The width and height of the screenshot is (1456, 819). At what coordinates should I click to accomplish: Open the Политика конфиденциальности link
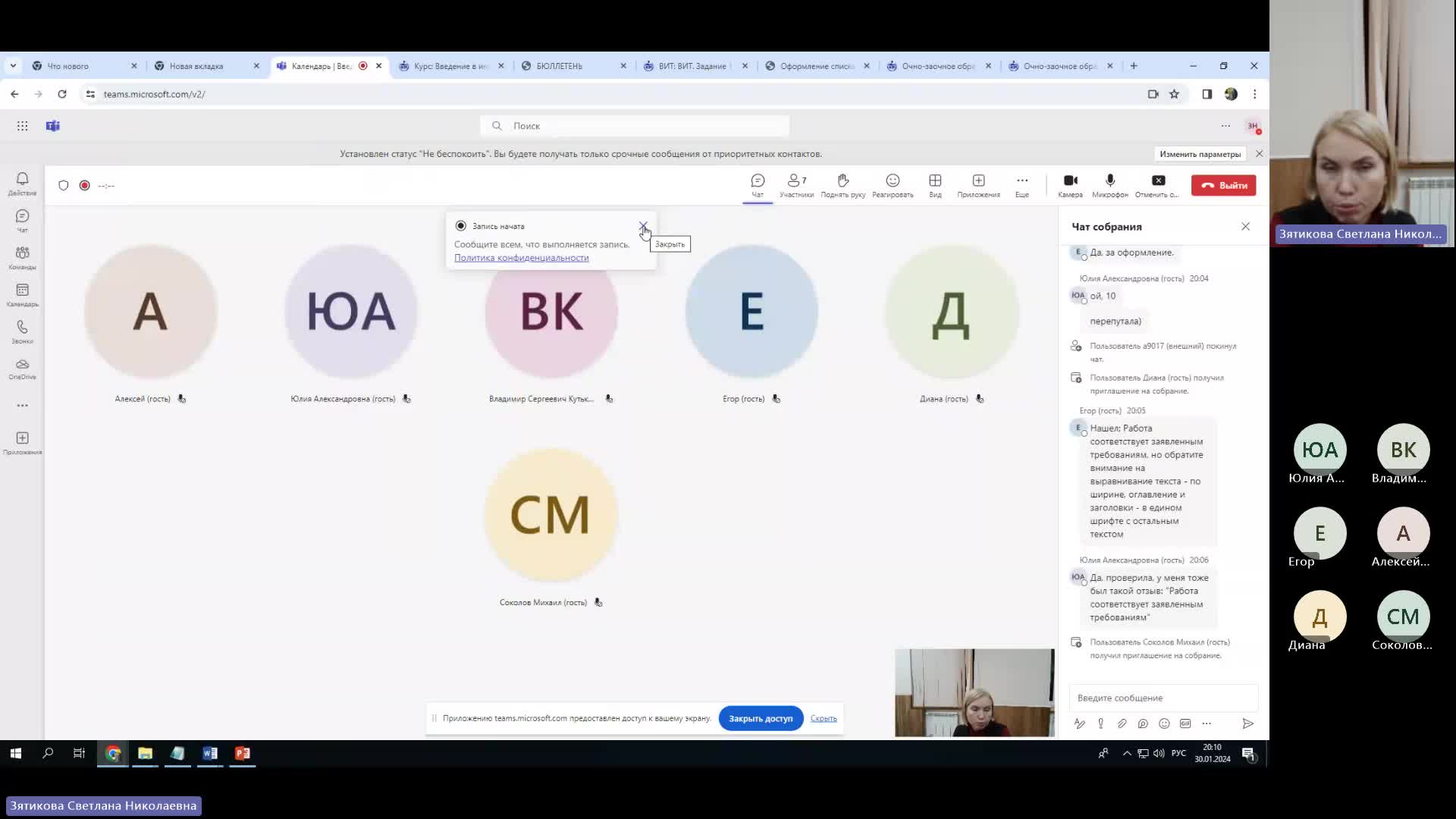tap(522, 258)
